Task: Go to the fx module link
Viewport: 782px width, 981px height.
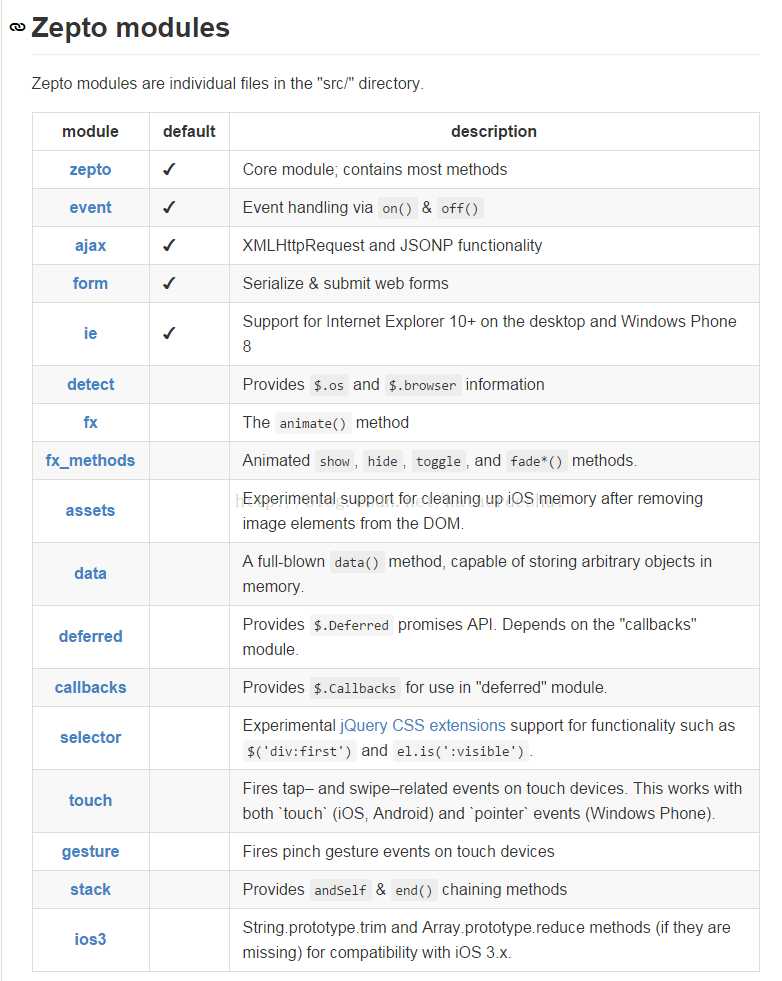Action: coord(90,422)
